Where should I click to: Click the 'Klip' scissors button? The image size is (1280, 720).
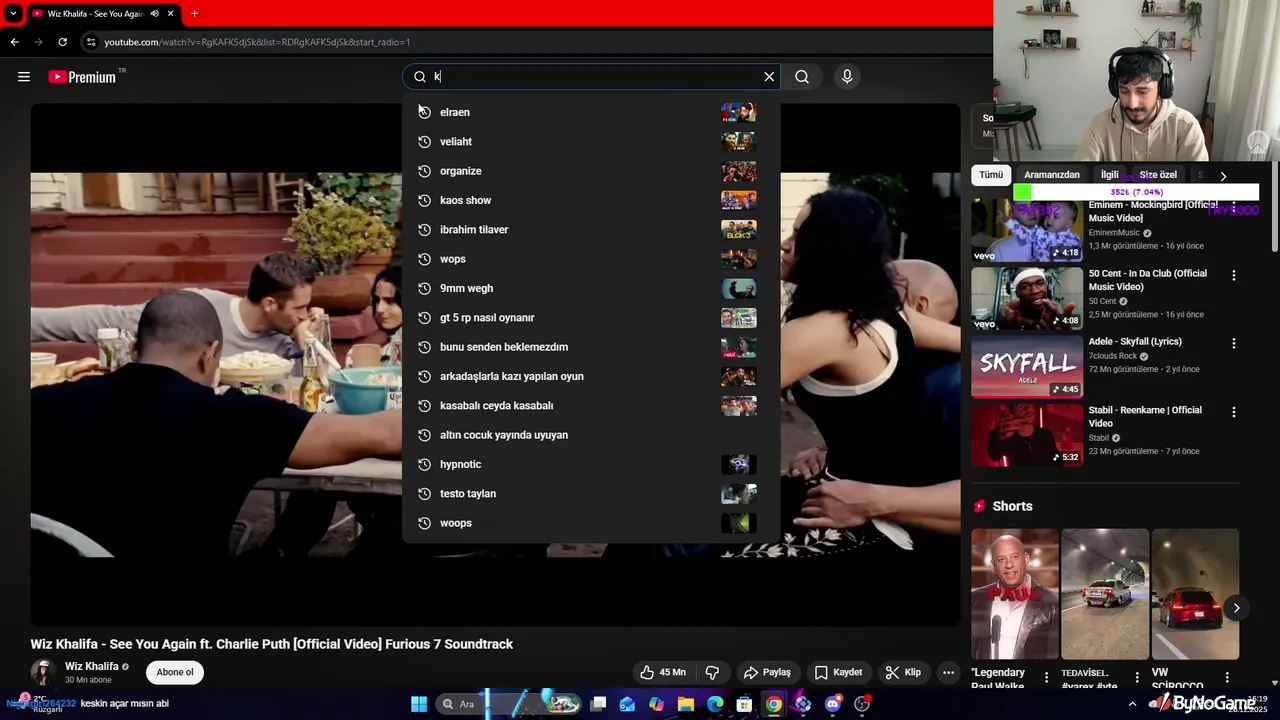click(x=903, y=672)
